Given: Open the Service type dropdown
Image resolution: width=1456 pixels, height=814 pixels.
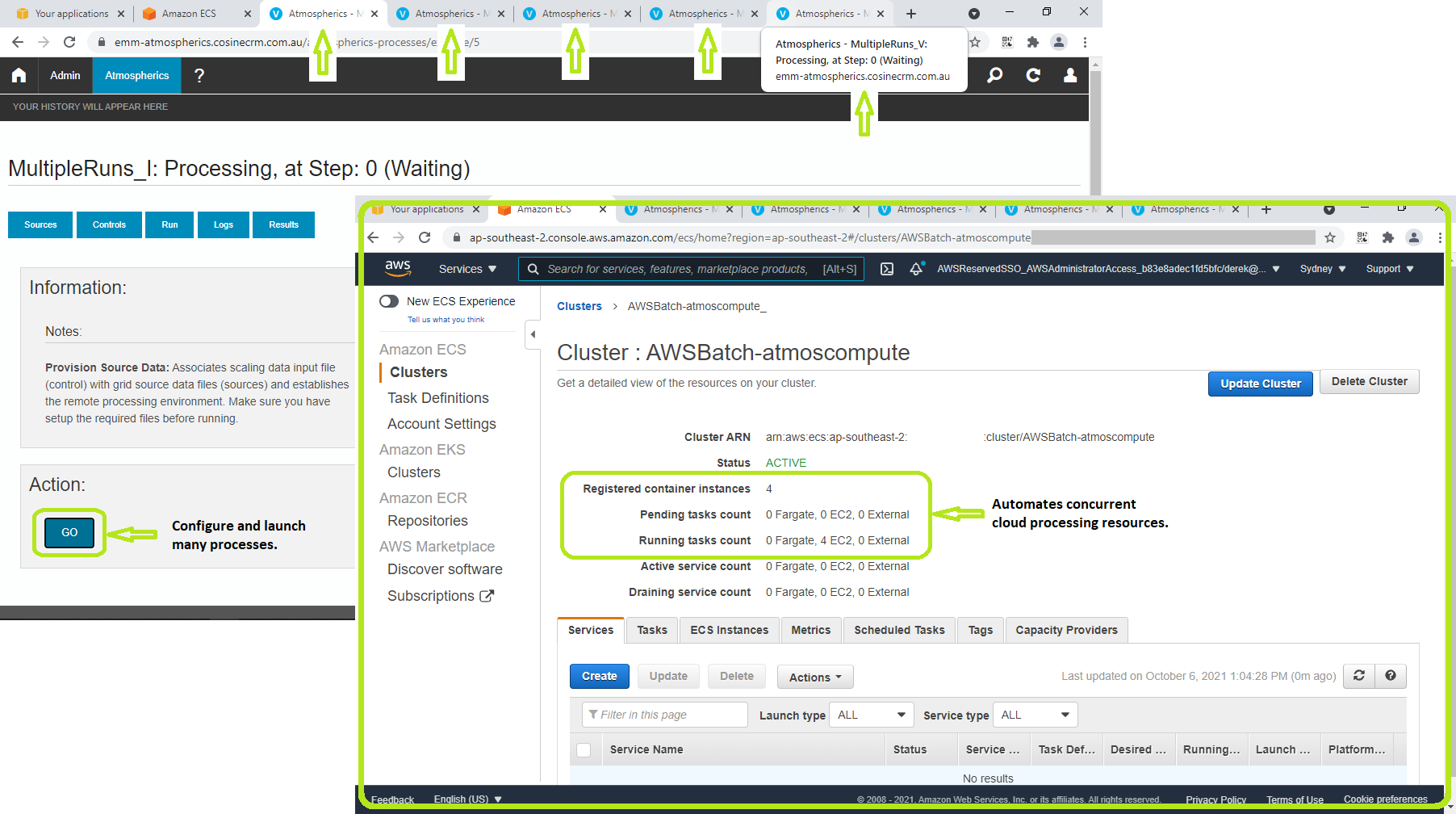Looking at the screenshot, I should (1036, 715).
